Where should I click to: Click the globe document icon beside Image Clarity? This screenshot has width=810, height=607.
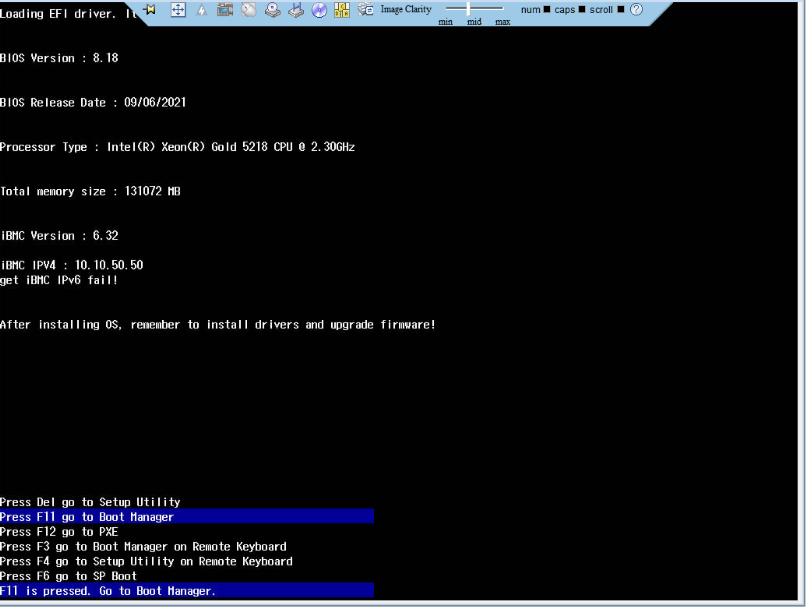pyautogui.click(x=366, y=10)
